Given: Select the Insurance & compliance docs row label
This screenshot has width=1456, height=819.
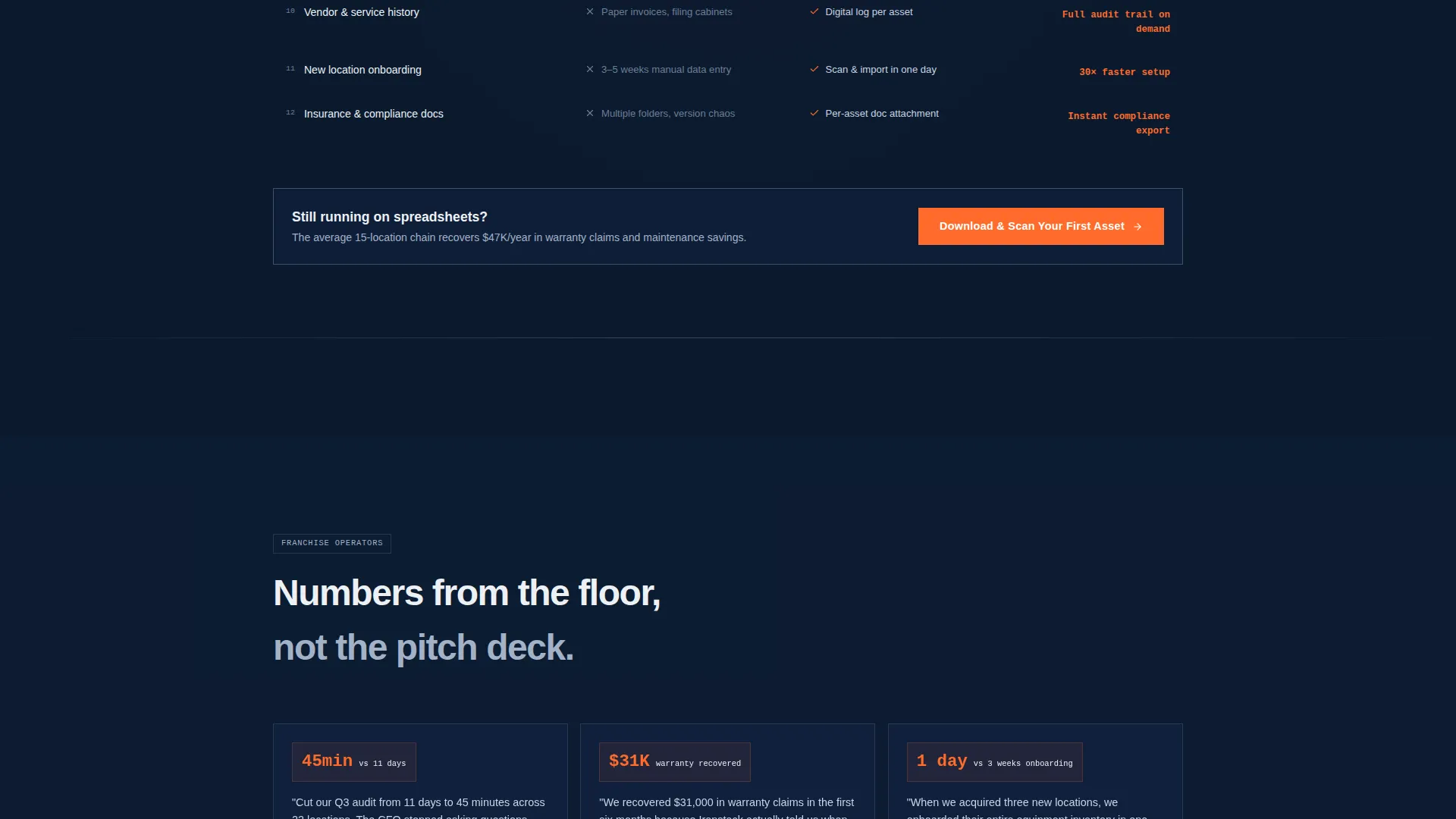Looking at the screenshot, I should (374, 114).
